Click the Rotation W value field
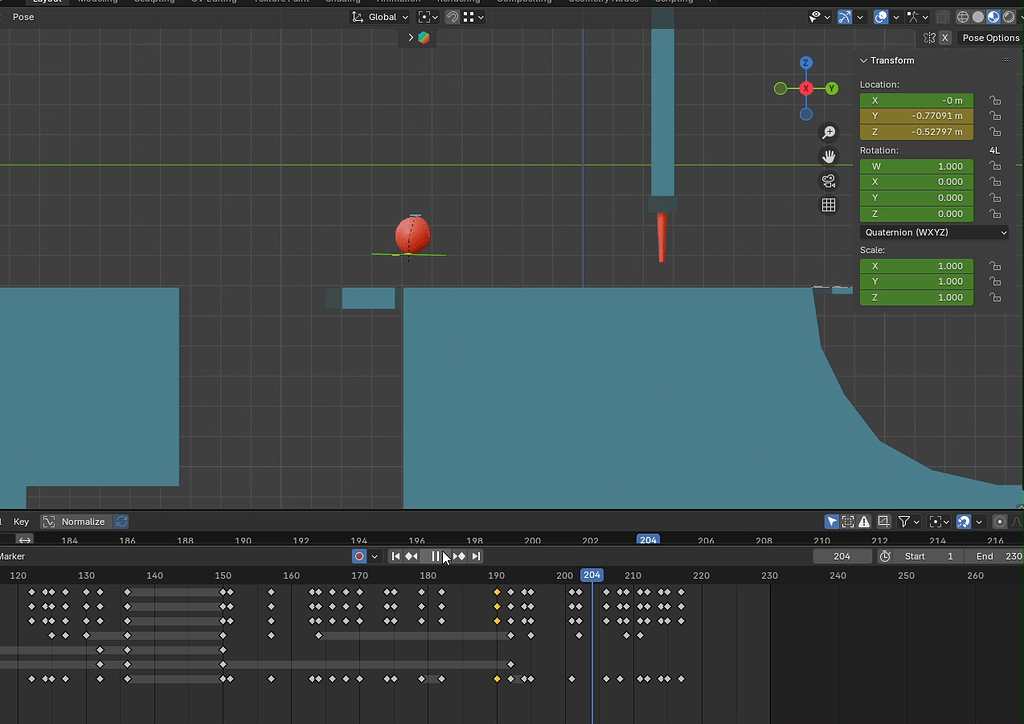 (x=916, y=166)
